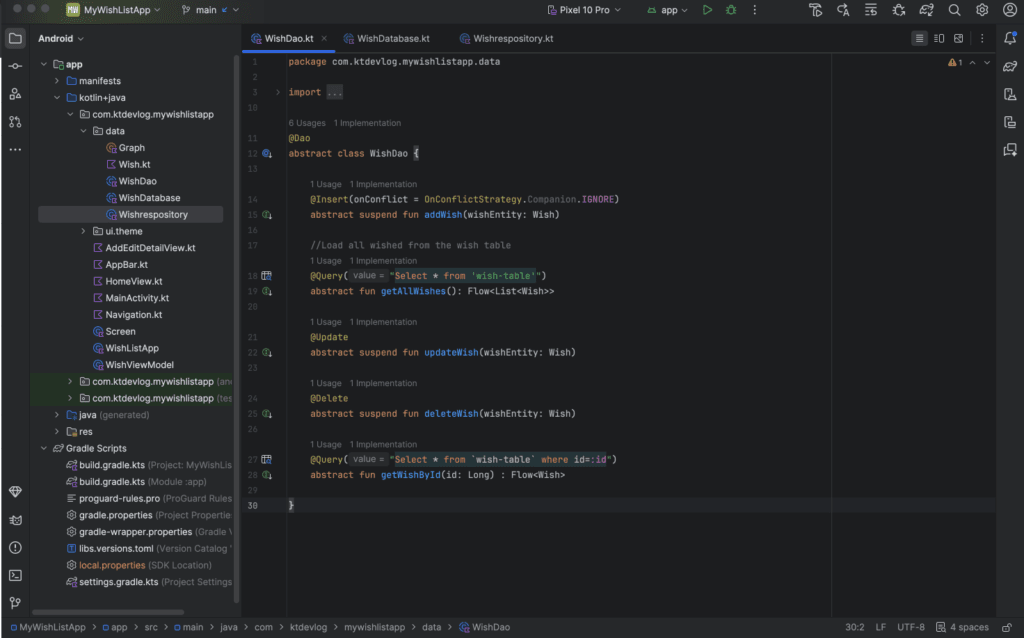Click the project tree horizontal scrollbar
This screenshot has height=638, width=1024.
108,613
